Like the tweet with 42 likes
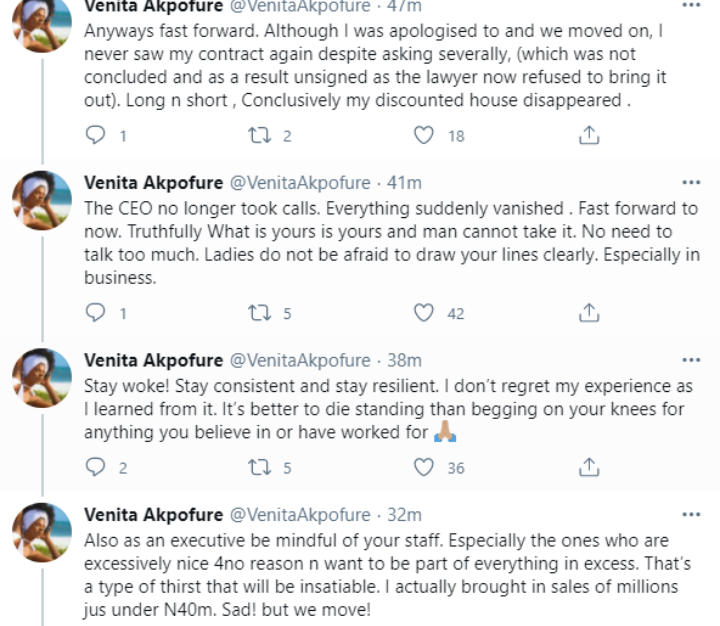This screenshot has height=626, width=720. tap(426, 314)
